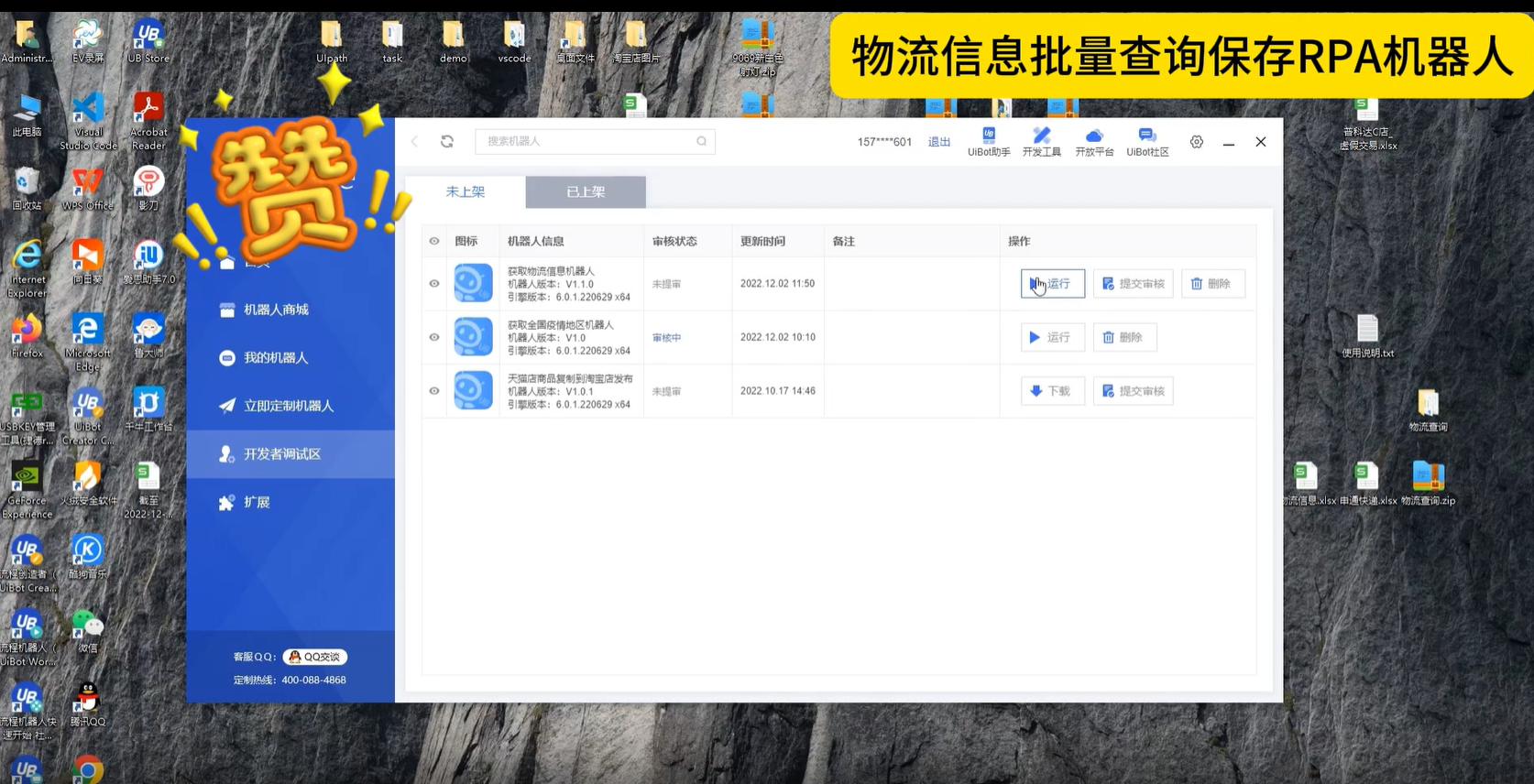Toggle eye icon for 获取全国疫情地区机器人 row
Image resolution: width=1534 pixels, height=784 pixels.
click(434, 337)
